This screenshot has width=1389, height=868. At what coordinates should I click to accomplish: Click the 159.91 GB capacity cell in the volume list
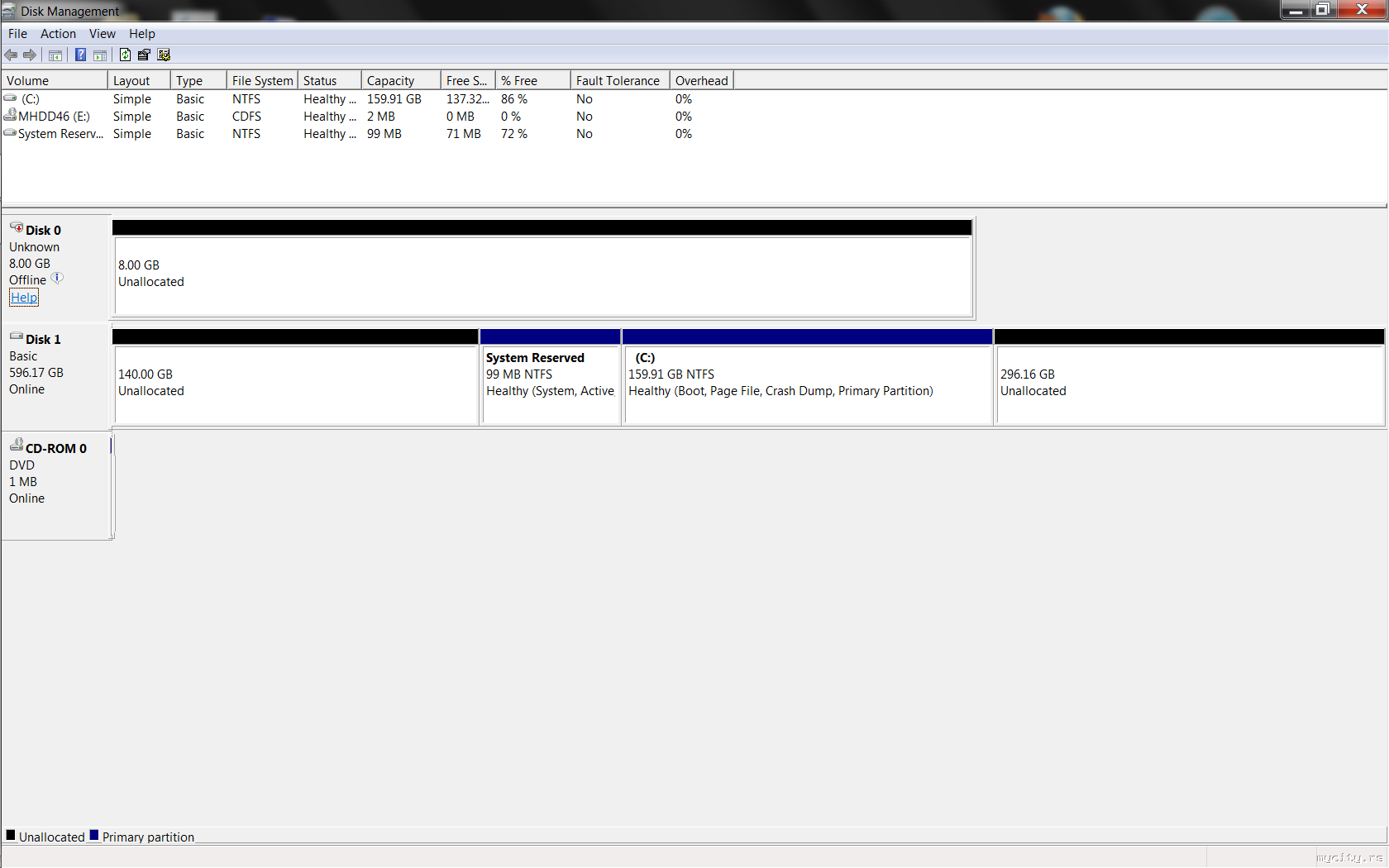tap(394, 99)
